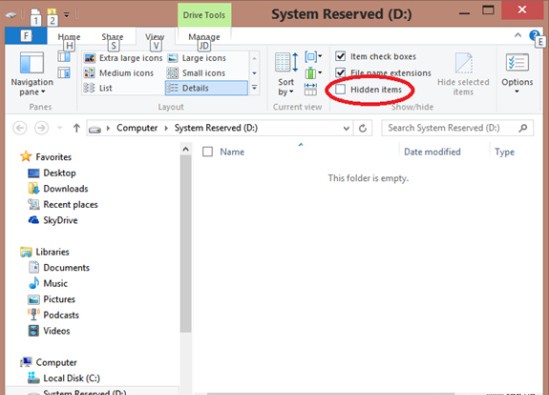
Task: Toggle the Preview pane icon
Action: click(64, 56)
